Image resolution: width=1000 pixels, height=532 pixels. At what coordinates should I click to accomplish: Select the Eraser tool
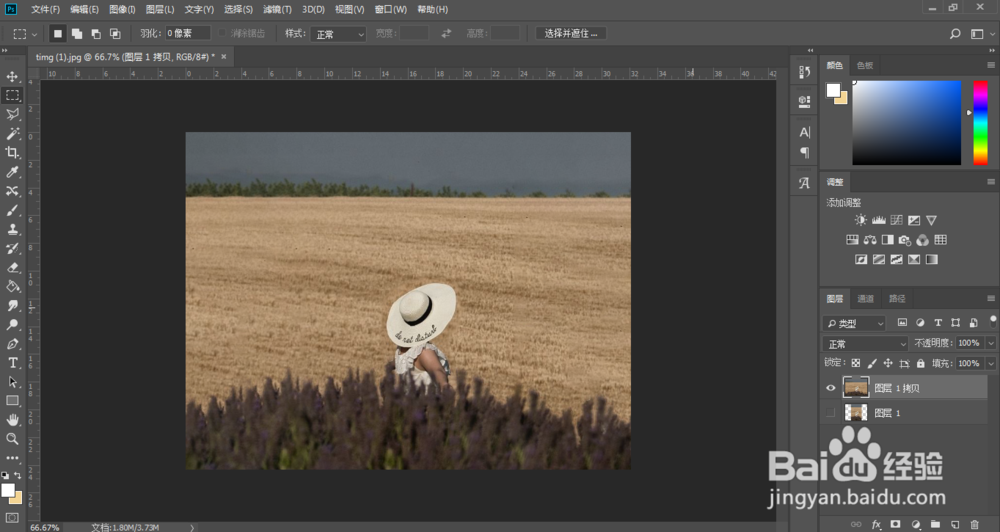point(12,267)
